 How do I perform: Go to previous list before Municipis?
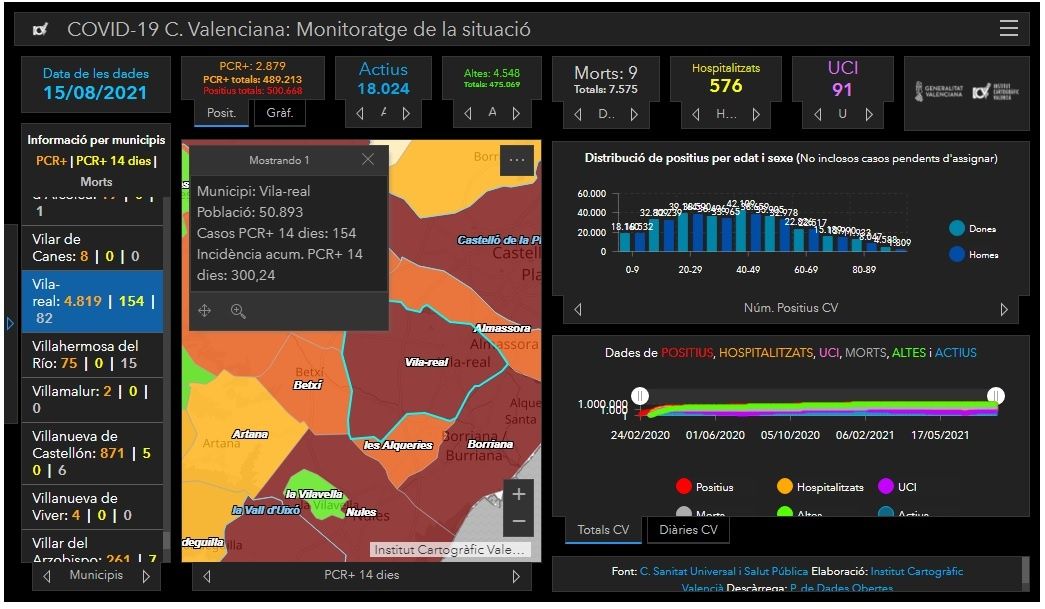pyautogui.click(x=47, y=576)
